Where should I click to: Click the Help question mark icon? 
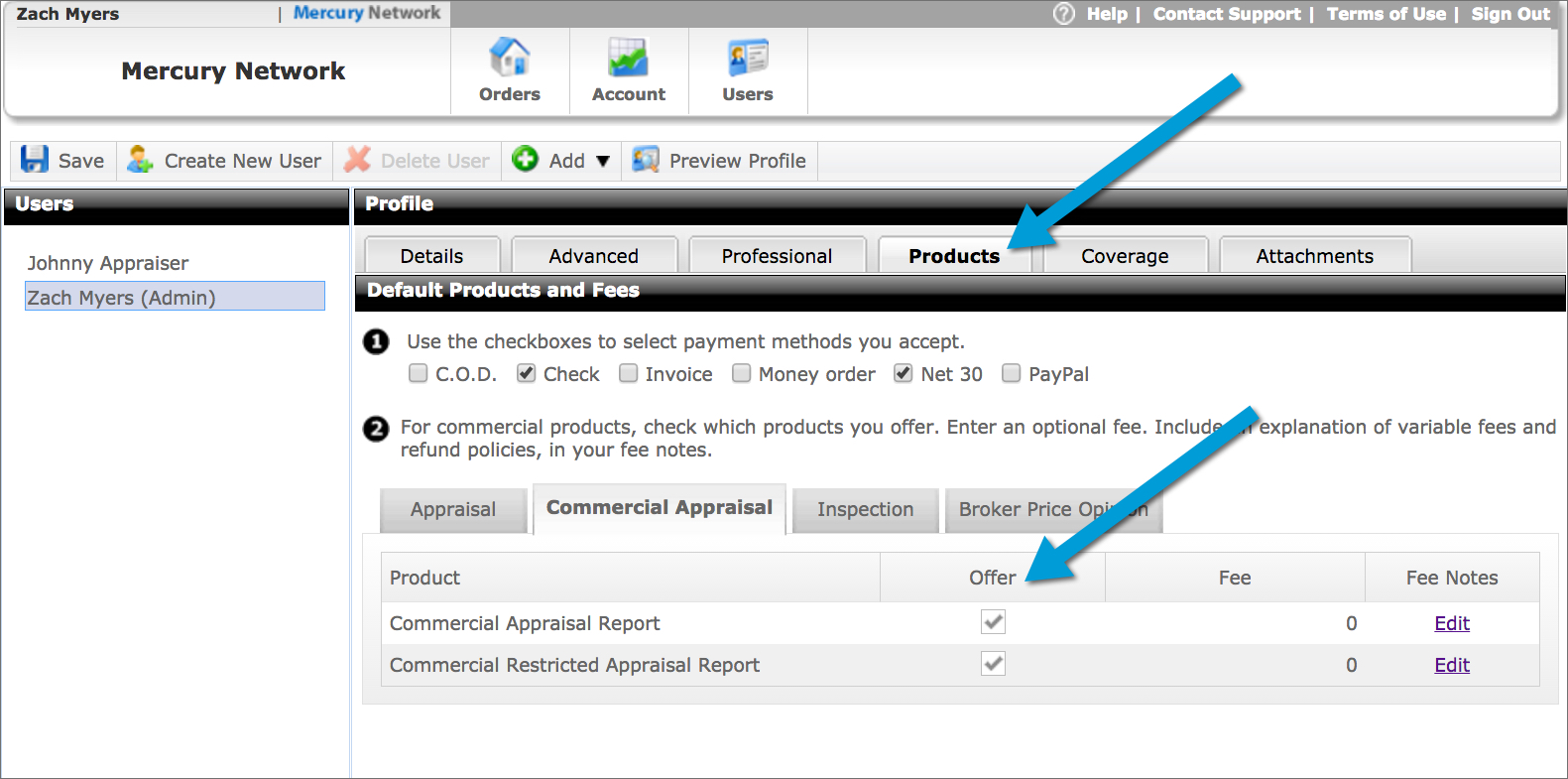tap(1064, 14)
